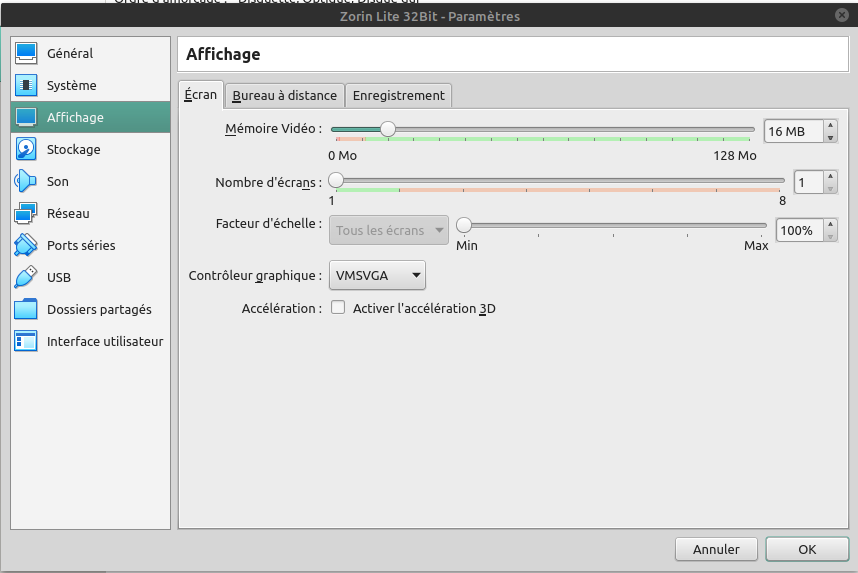858x573 pixels.
Task: Click the Annuler button
Action: (716, 549)
